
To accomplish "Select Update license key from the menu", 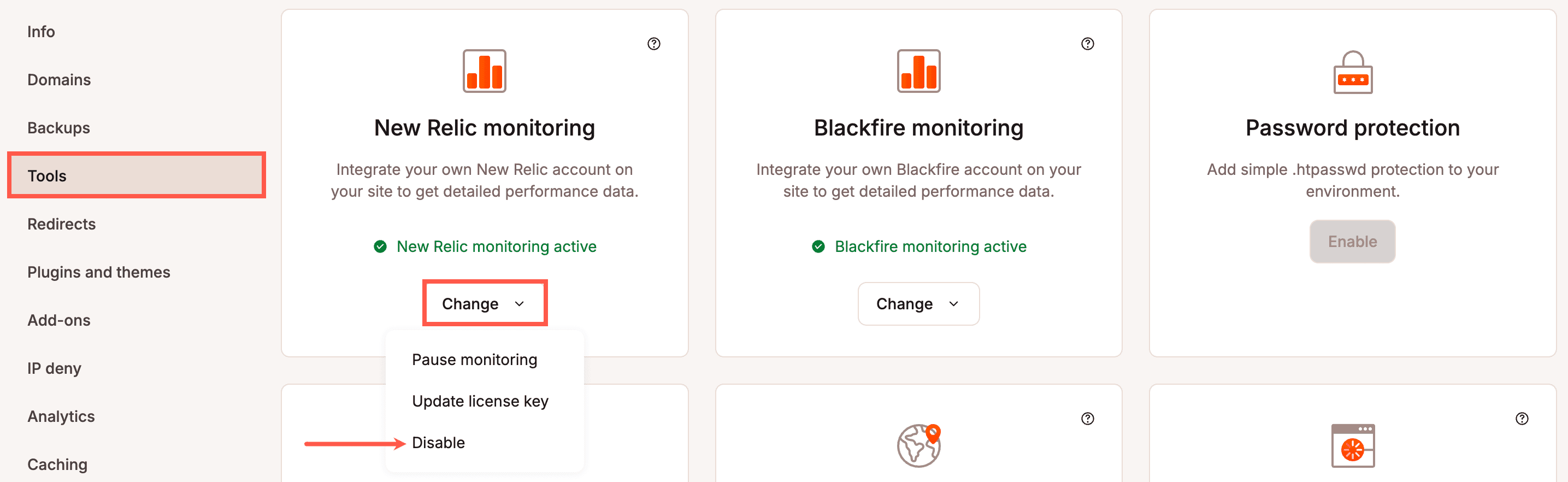I will click(480, 401).
